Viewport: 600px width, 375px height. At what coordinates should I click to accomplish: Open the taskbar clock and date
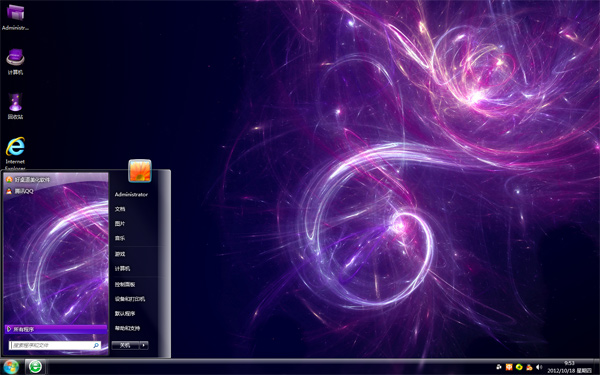pos(569,367)
